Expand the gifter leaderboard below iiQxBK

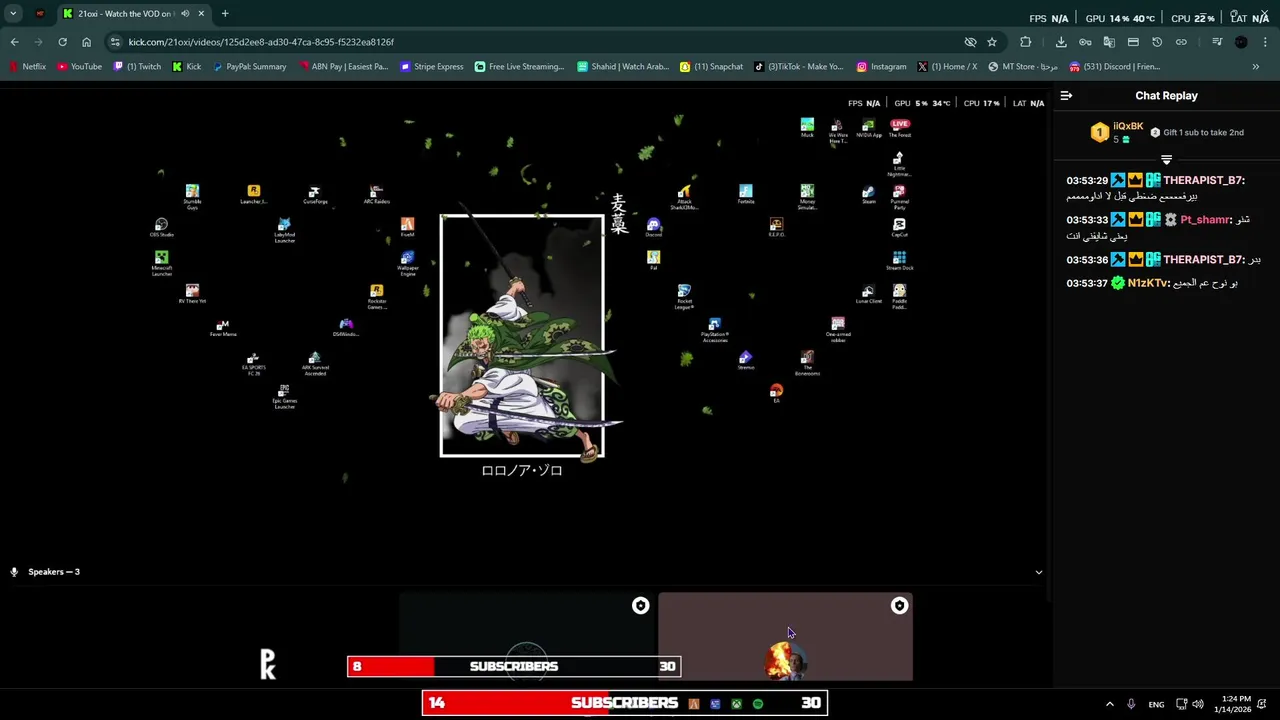tap(1166, 160)
